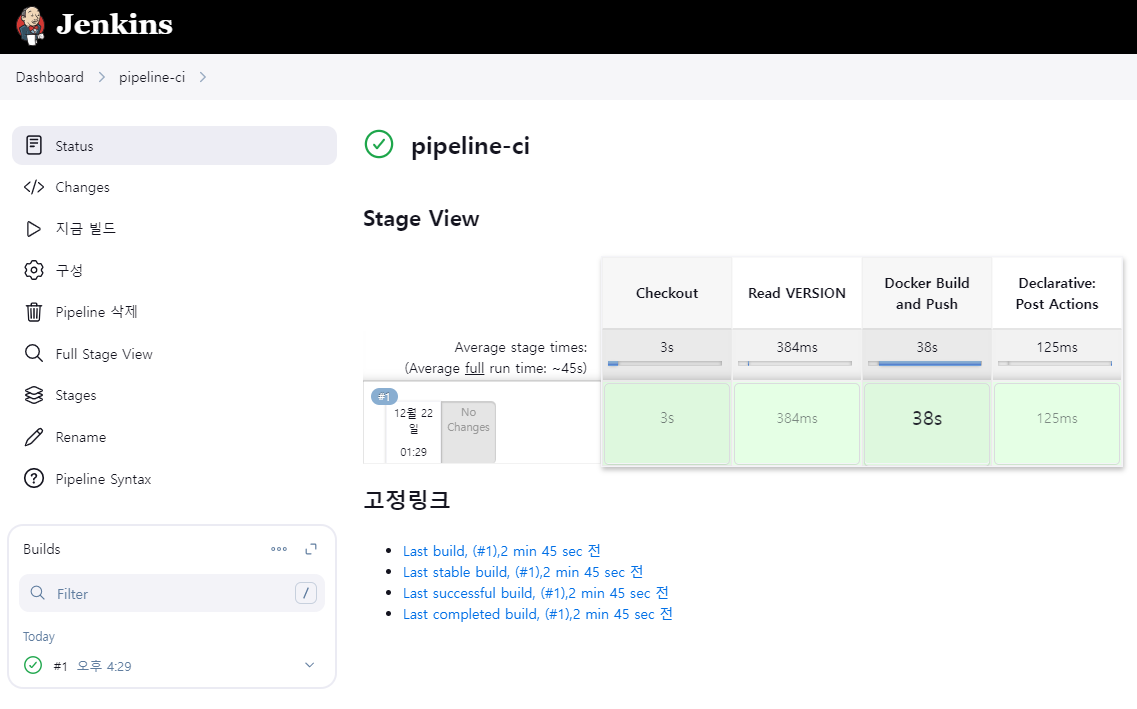Open the Last completed build (#1) permalink
The height and width of the screenshot is (709, 1137).
[538, 614]
